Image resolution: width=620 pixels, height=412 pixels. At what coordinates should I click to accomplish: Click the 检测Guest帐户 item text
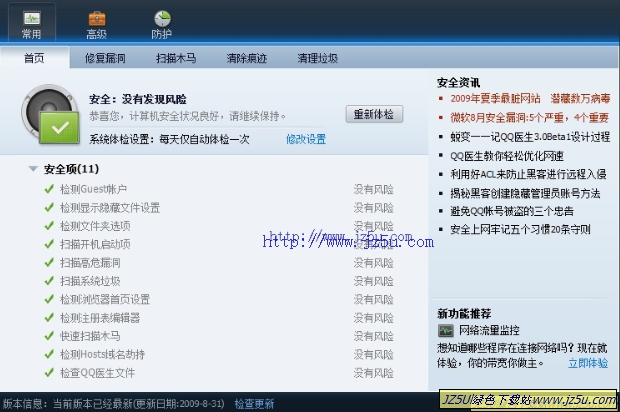(x=93, y=189)
